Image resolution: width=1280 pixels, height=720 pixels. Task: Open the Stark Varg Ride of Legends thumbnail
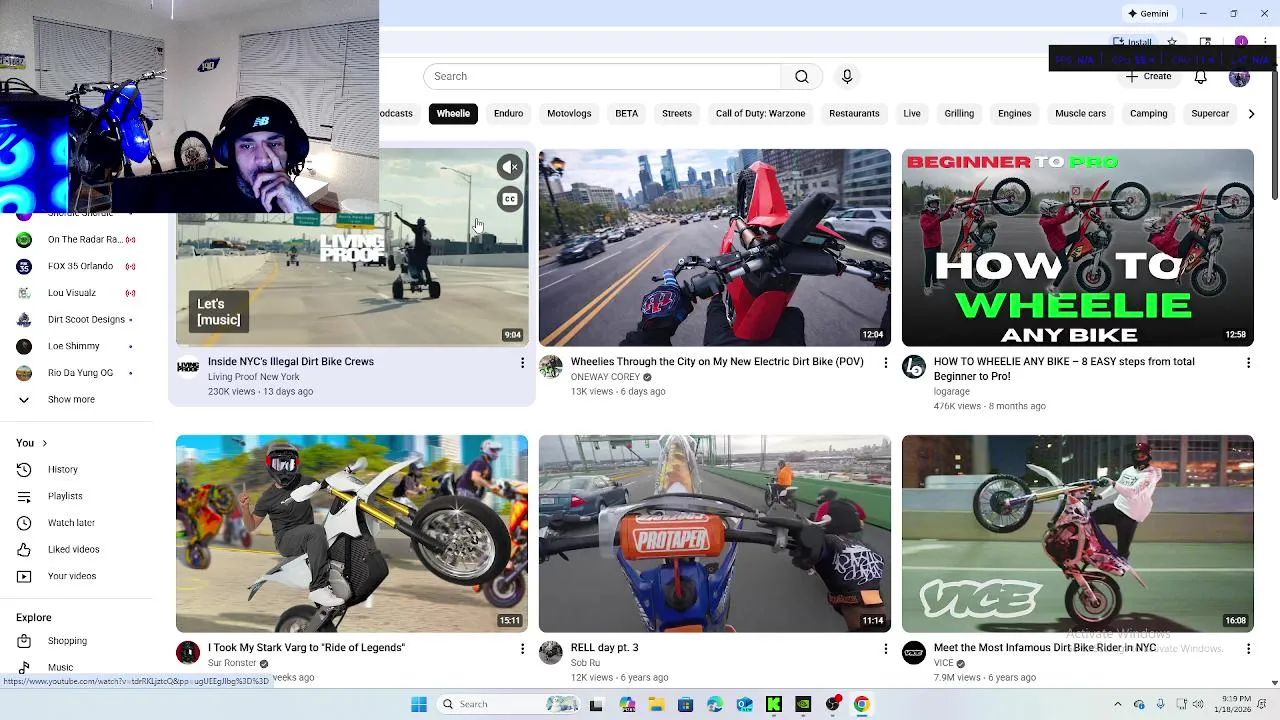tap(351, 534)
